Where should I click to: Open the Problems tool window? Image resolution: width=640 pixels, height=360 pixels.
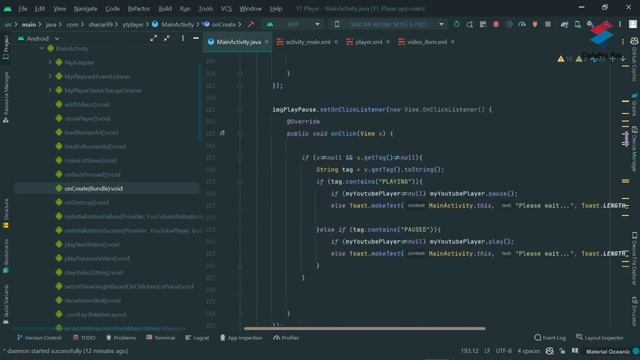pos(121,338)
